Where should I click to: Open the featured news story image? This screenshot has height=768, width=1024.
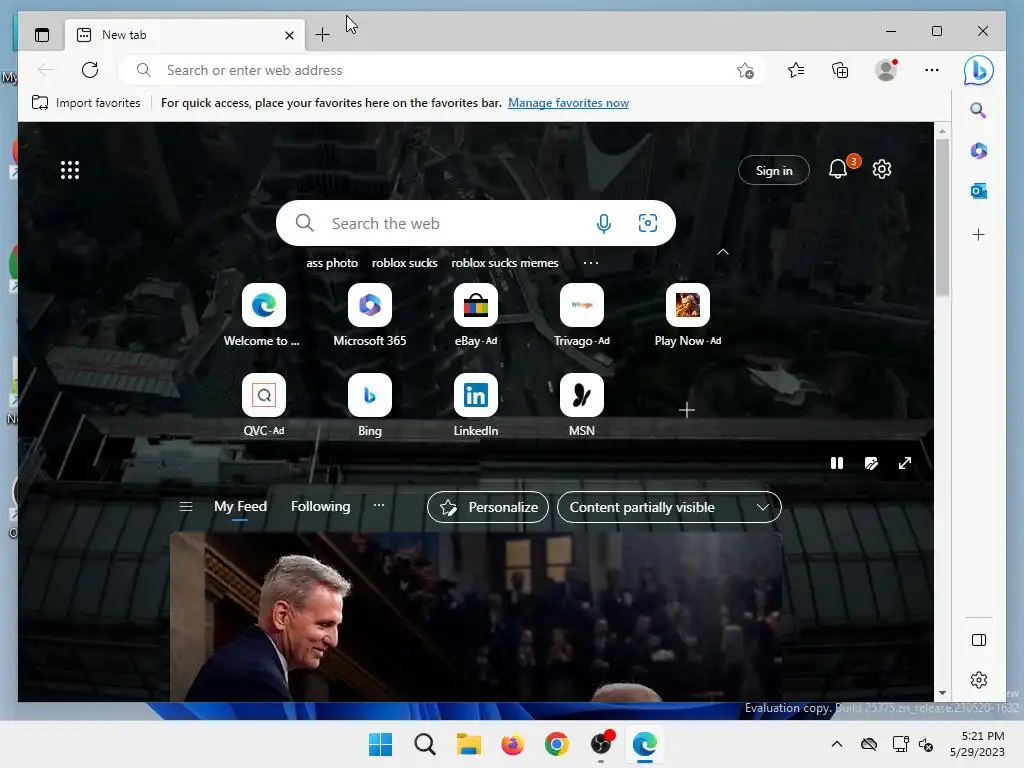tap(475, 617)
